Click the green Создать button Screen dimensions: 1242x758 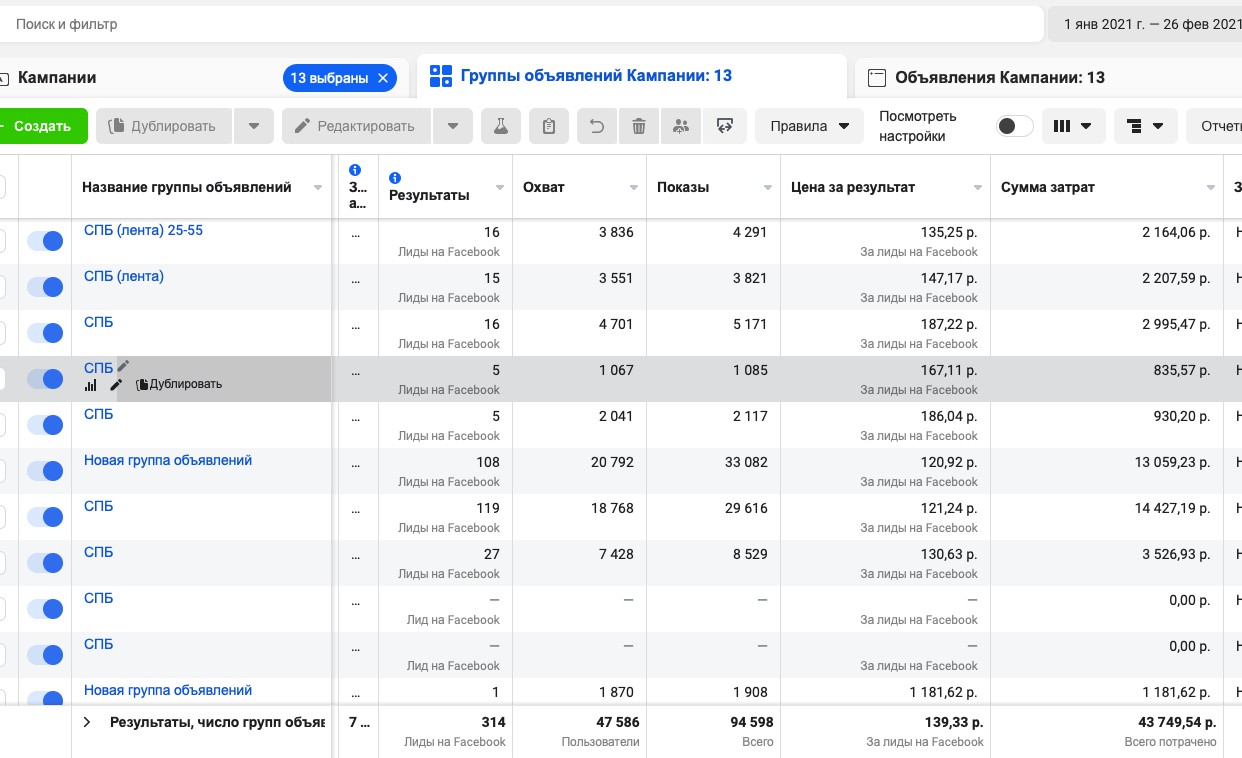42,126
